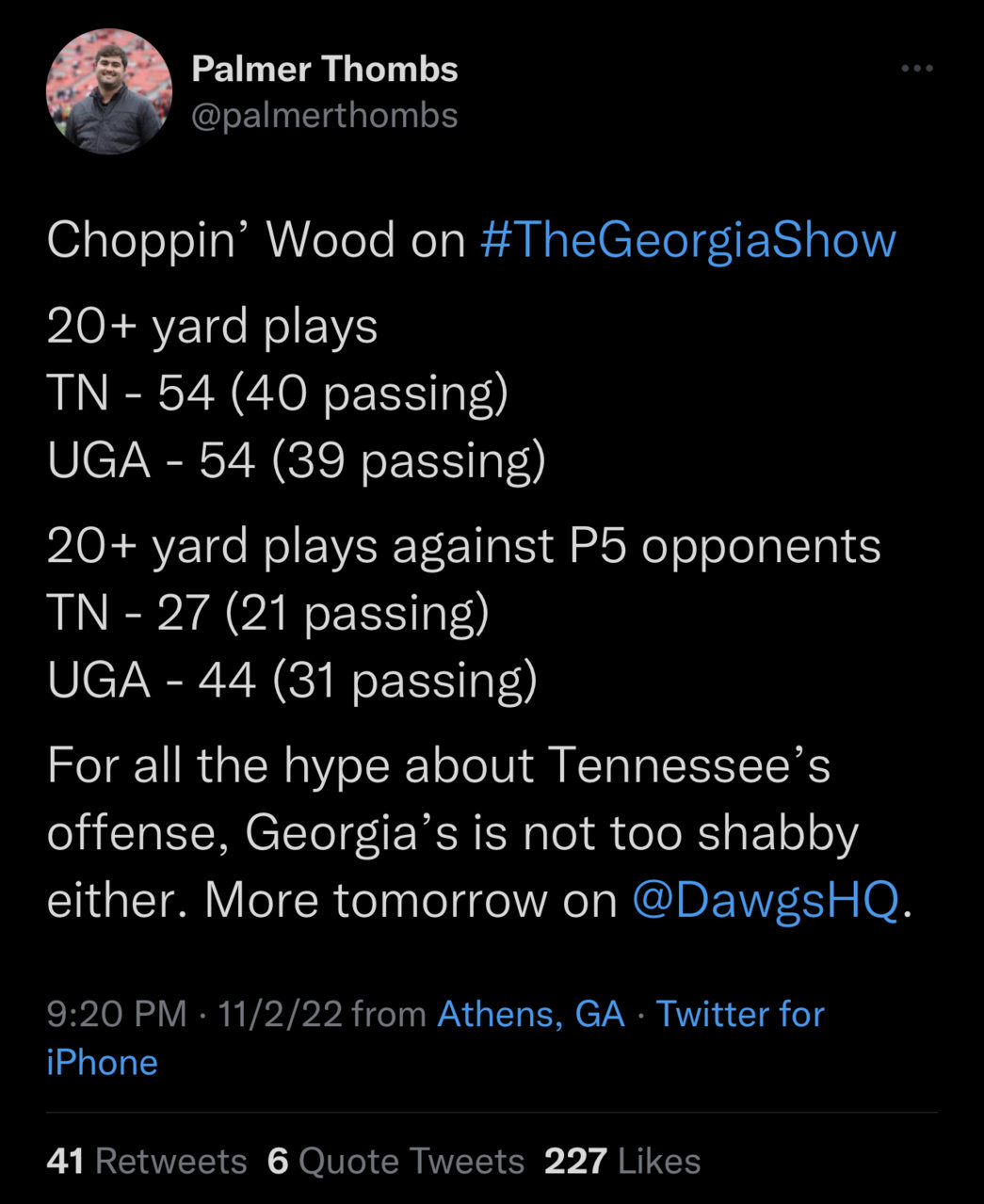This screenshot has width=984, height=1204.
Task: Click the tweet's first line, Choppin' Wood on
Action: (256, 240)
